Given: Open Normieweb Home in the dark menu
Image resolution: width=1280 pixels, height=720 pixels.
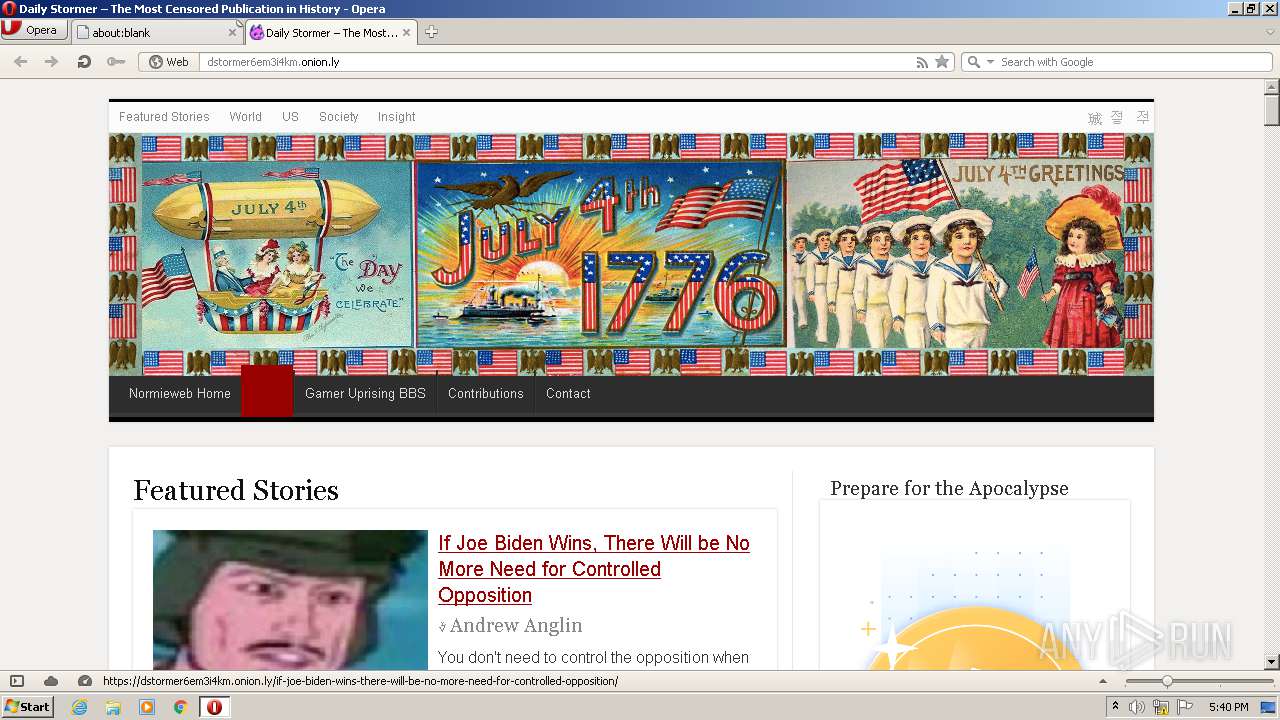Looking at the screenshot, I should (x=180, y=394).
